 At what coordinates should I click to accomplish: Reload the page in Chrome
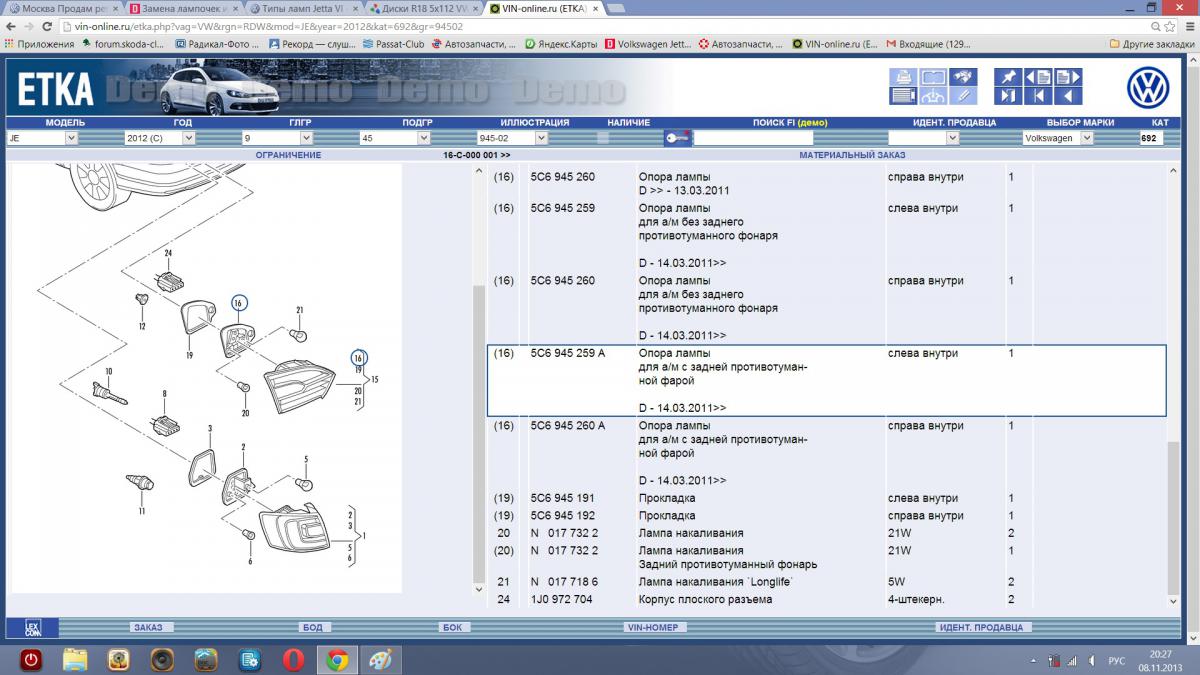[x=49, y=26]
